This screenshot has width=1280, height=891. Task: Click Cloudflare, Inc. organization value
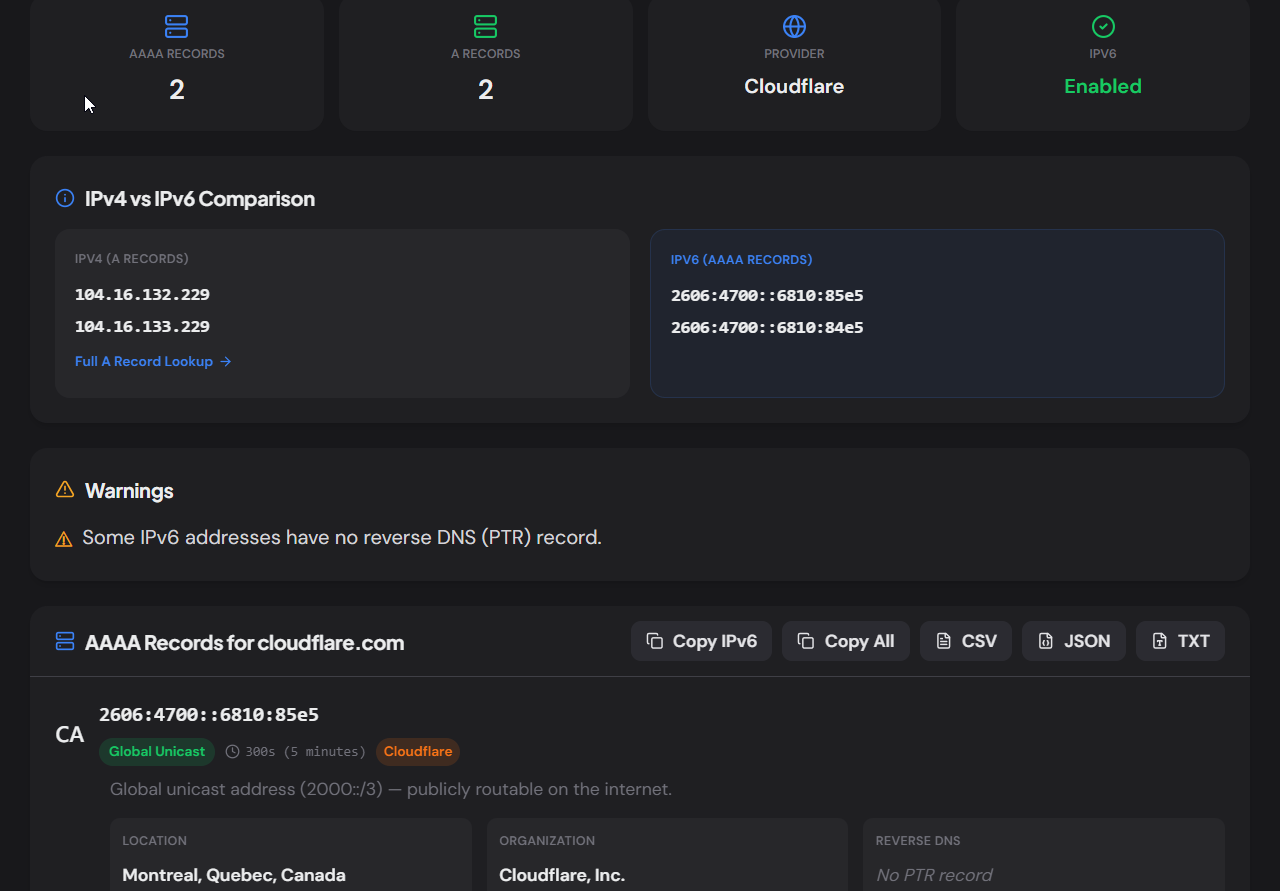click(x=562, y=875)
